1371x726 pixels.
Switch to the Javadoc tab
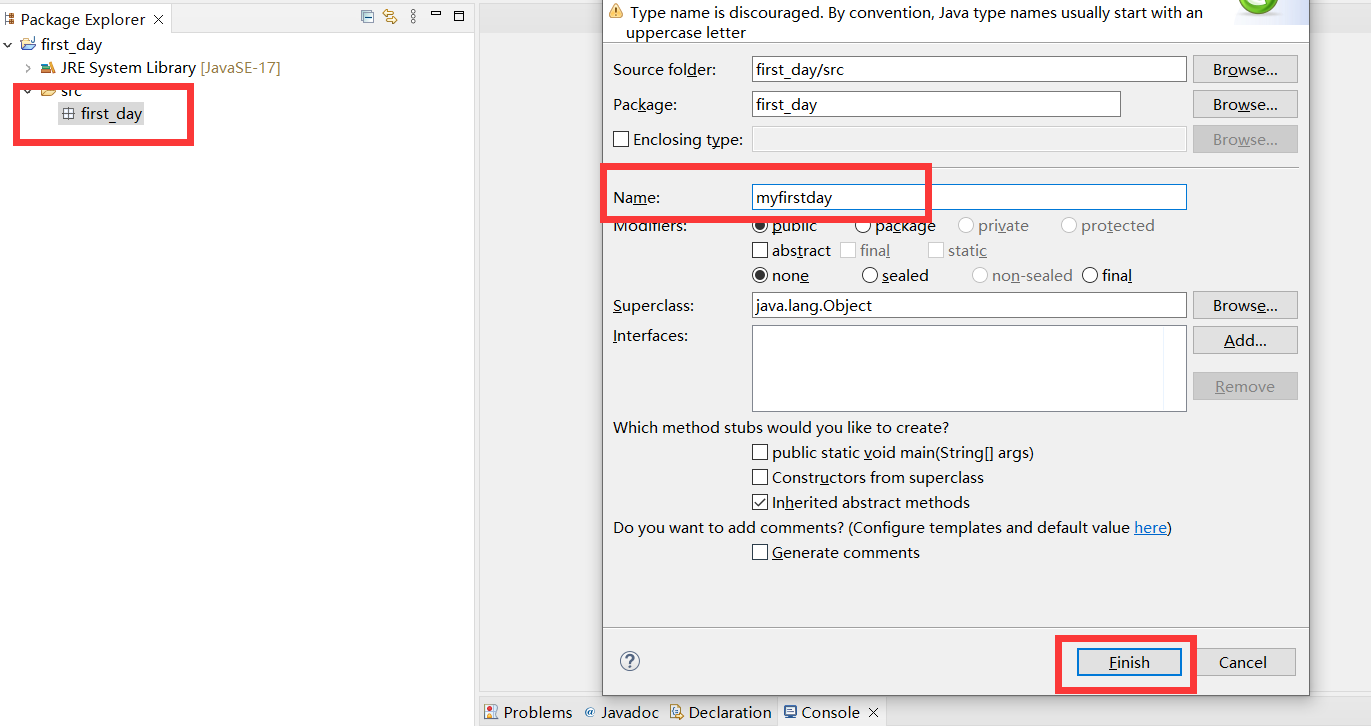click(619, 712)
